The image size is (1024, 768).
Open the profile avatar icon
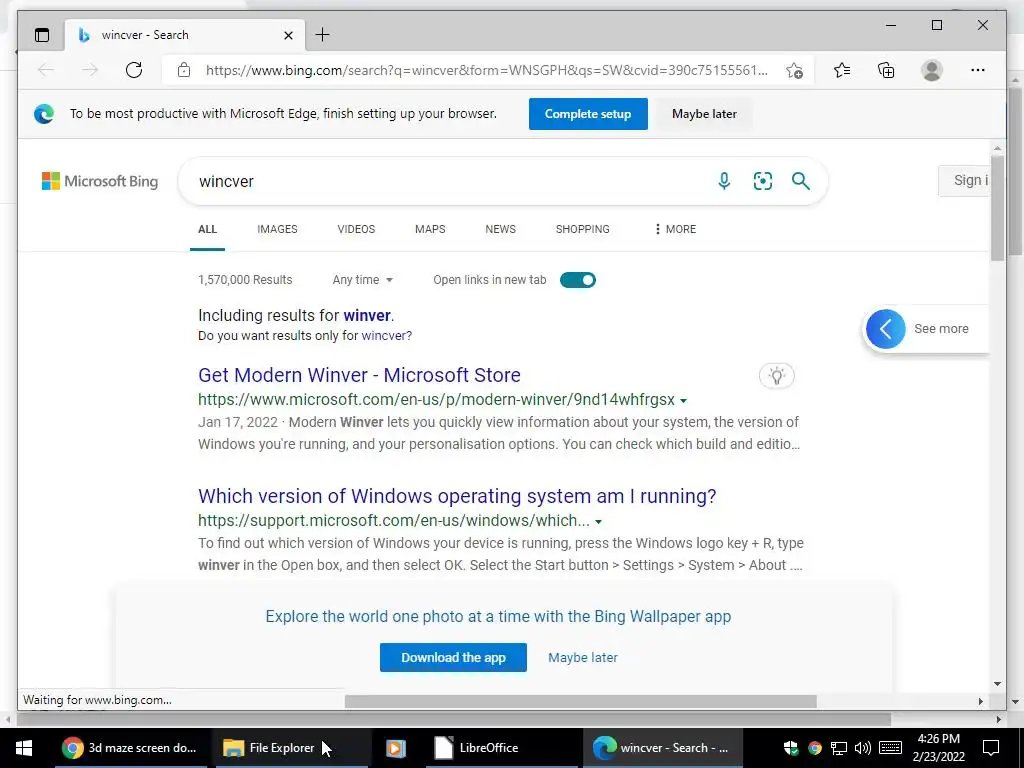click(932, 70)
